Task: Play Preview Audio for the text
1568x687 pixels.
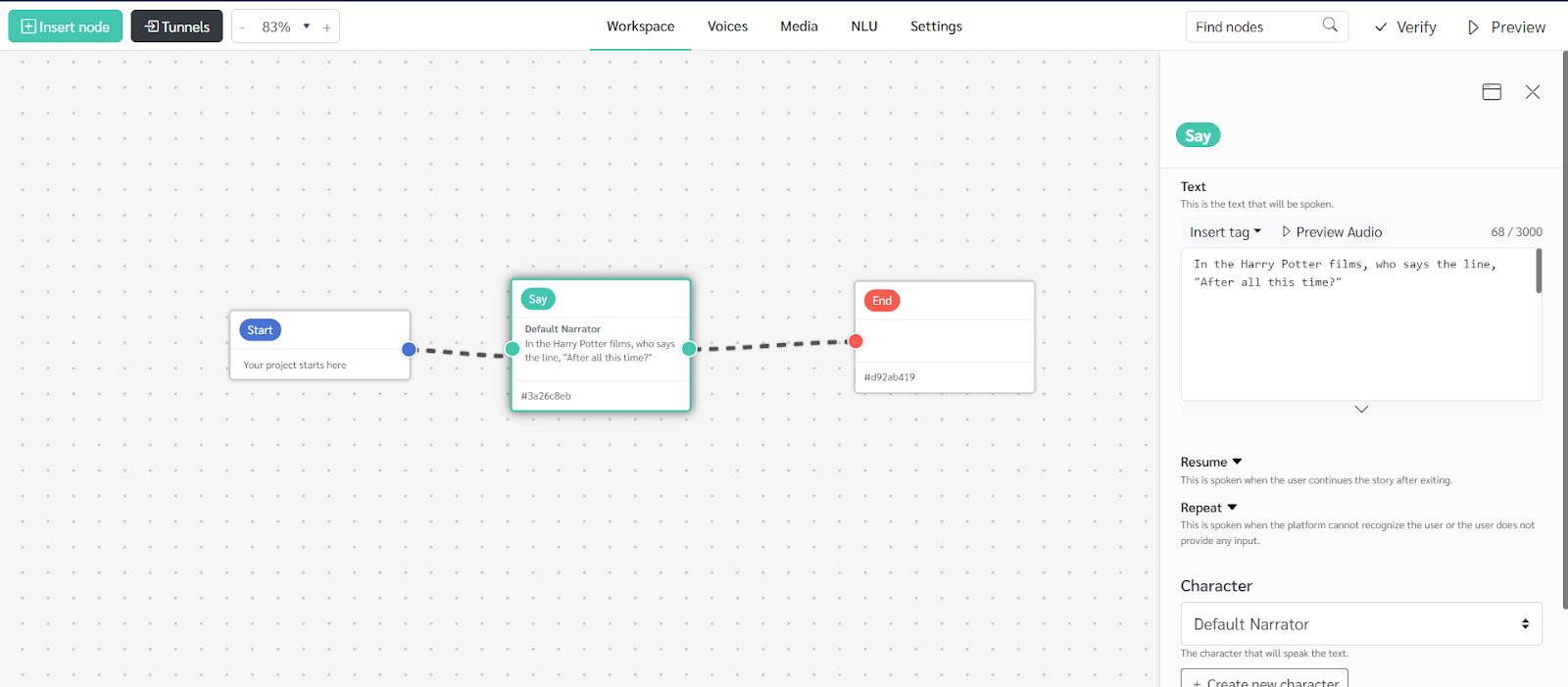Action: click(x=1332, y=232)
